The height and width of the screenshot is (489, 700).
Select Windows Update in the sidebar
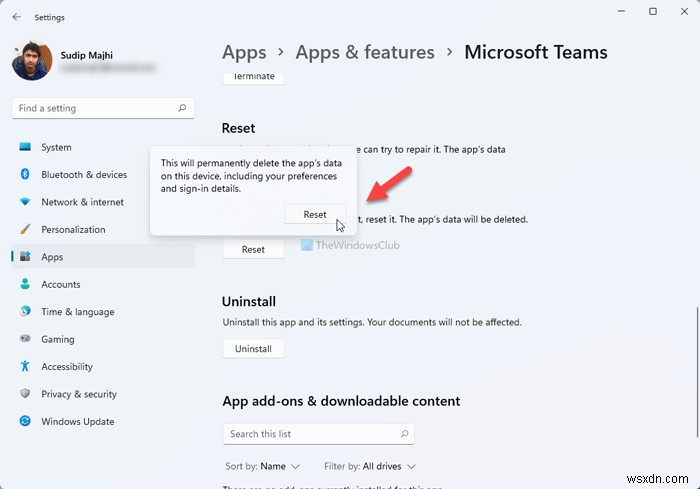[103, 421]
